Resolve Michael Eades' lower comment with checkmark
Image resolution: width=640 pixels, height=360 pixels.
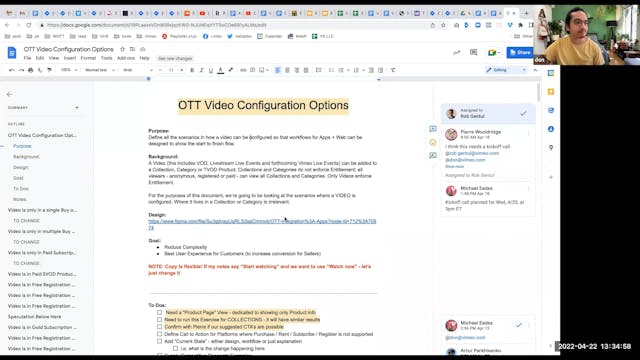518,325
